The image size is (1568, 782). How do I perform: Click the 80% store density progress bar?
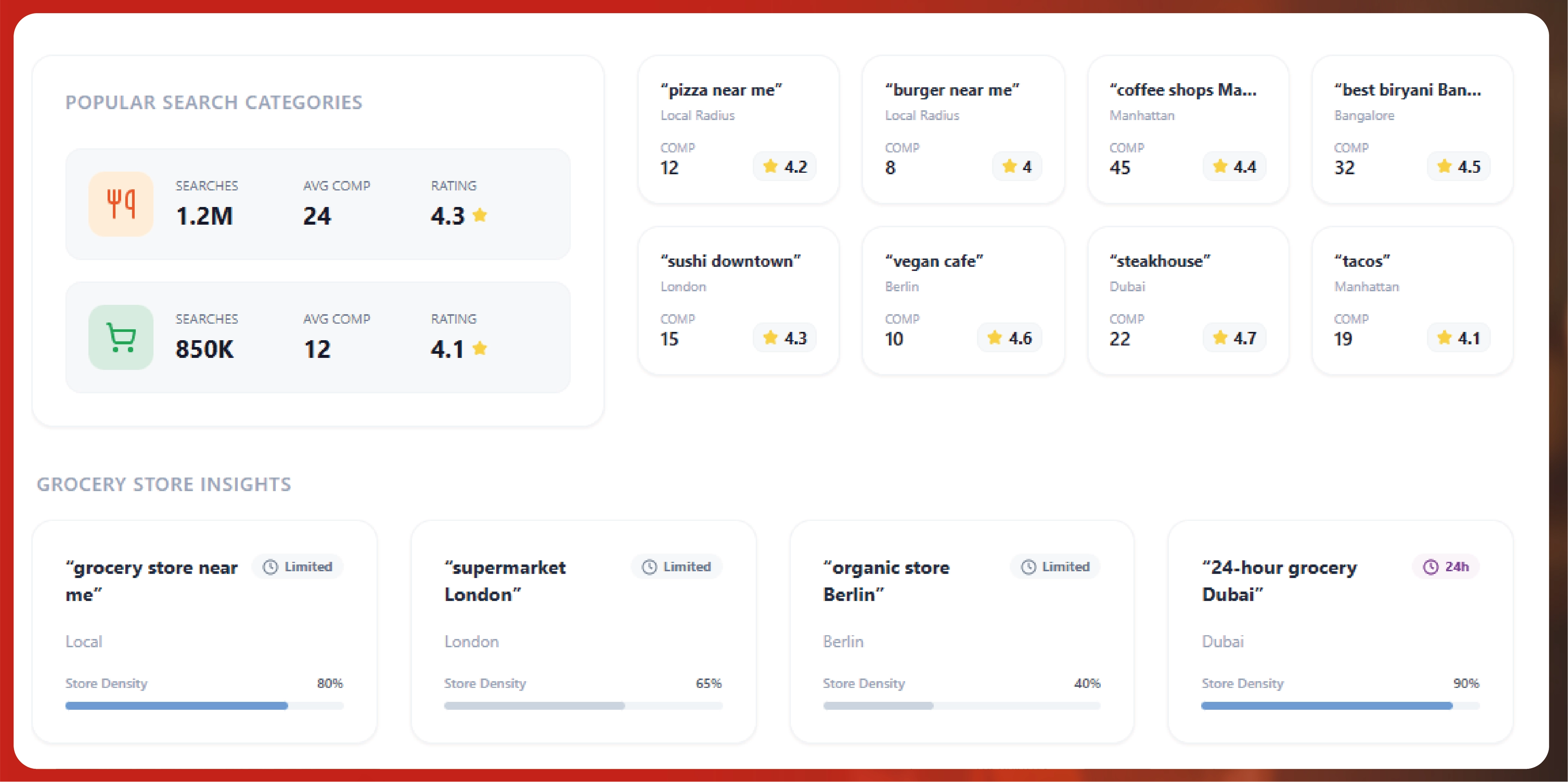(x=204, y=706)
